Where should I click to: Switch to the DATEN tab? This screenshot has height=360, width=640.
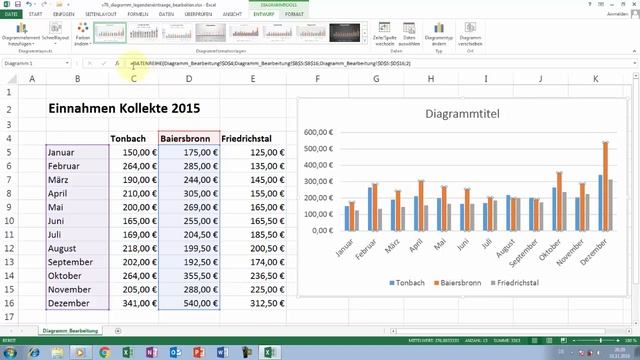(166, 14)
